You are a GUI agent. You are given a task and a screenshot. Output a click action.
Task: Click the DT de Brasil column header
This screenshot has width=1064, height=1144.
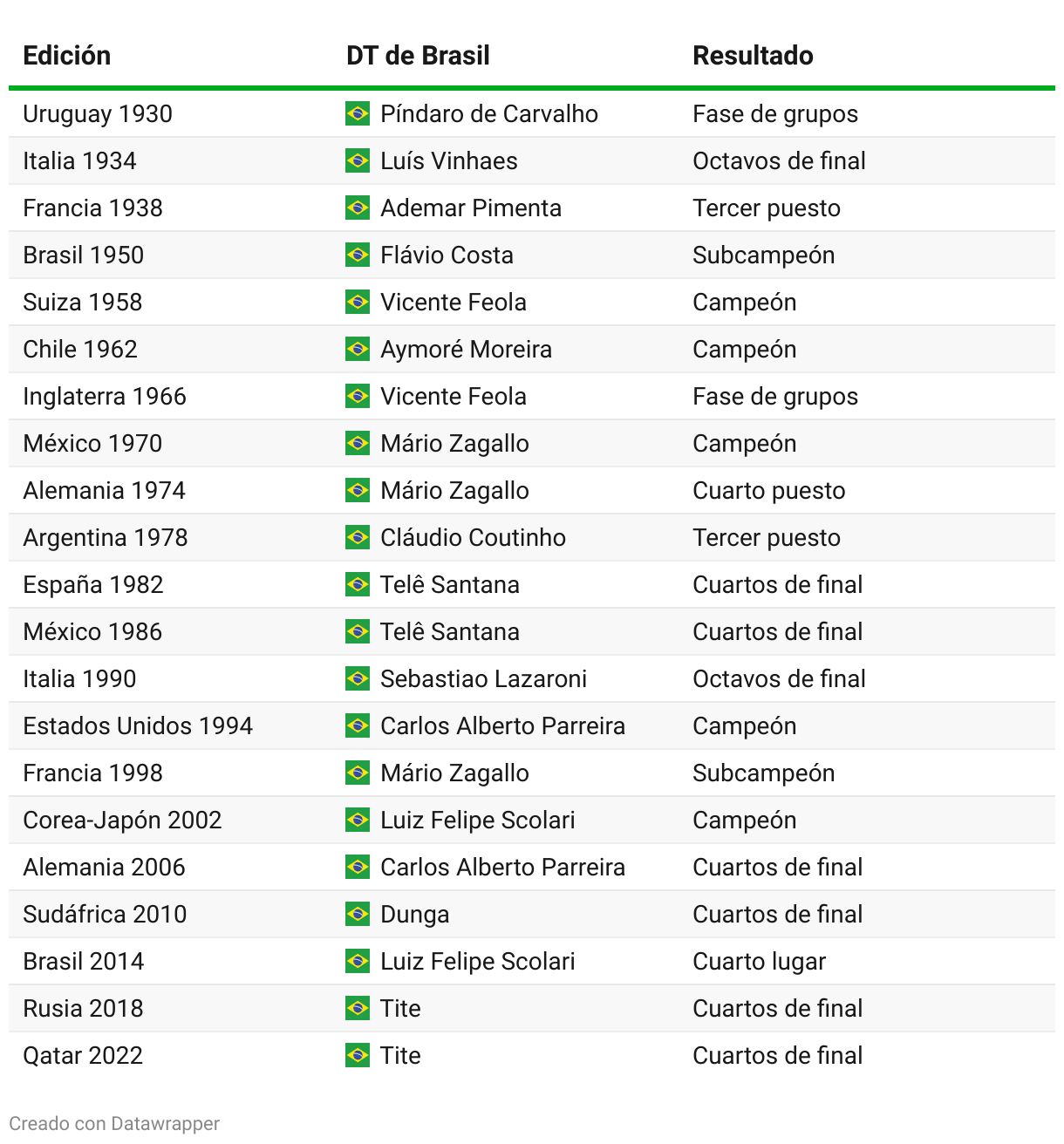pyautogui.click(x=418, y=55)
